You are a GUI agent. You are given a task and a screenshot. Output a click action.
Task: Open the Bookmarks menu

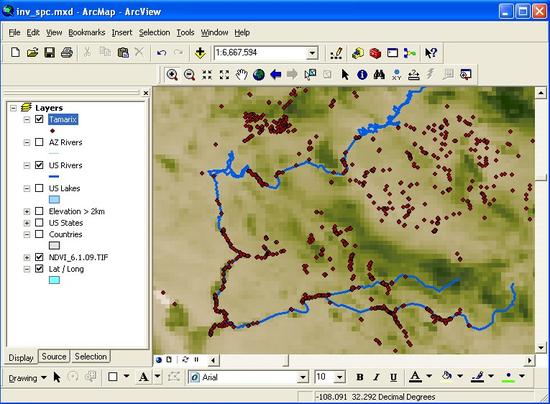pos(87,33)
